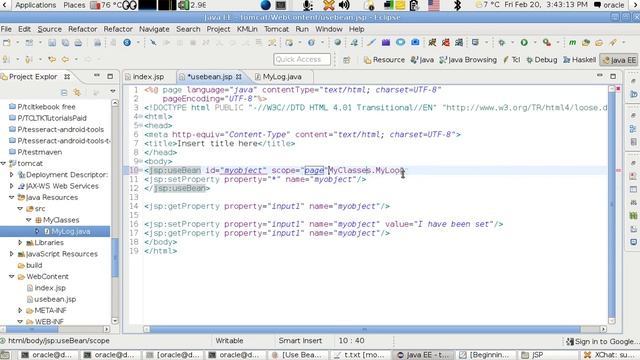Click the Quick Access search field
This screenshot has height=360, width=640.
coord(302,60)
